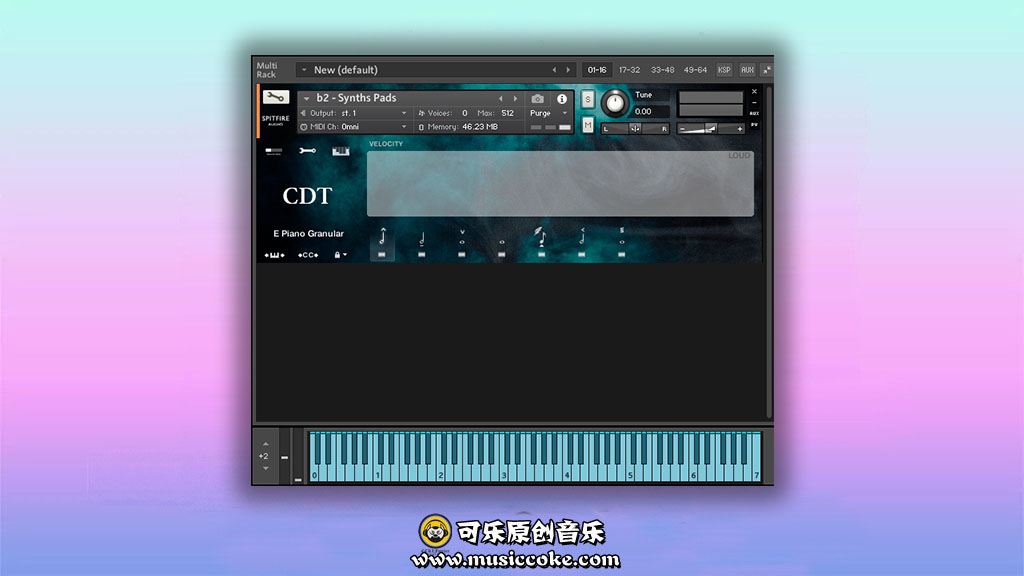Switch to the 17-32 channel tab
The height and width of the screenshot is (576, 1024).
tap(629, 70)
